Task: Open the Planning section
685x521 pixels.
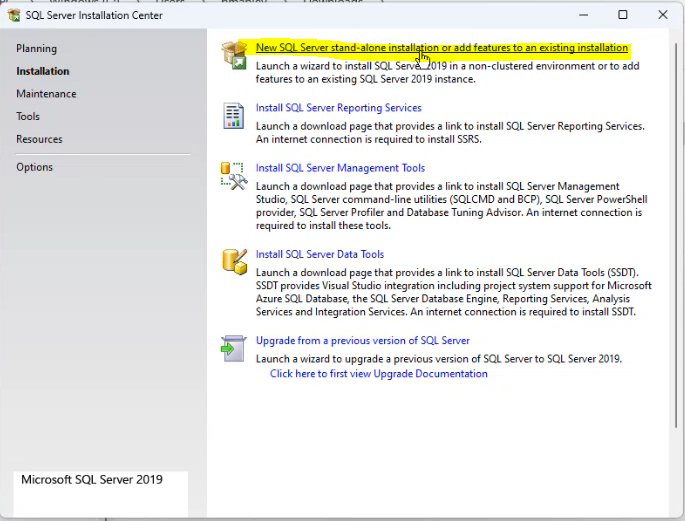Action: pyautogui.click(x=37, y=48)
